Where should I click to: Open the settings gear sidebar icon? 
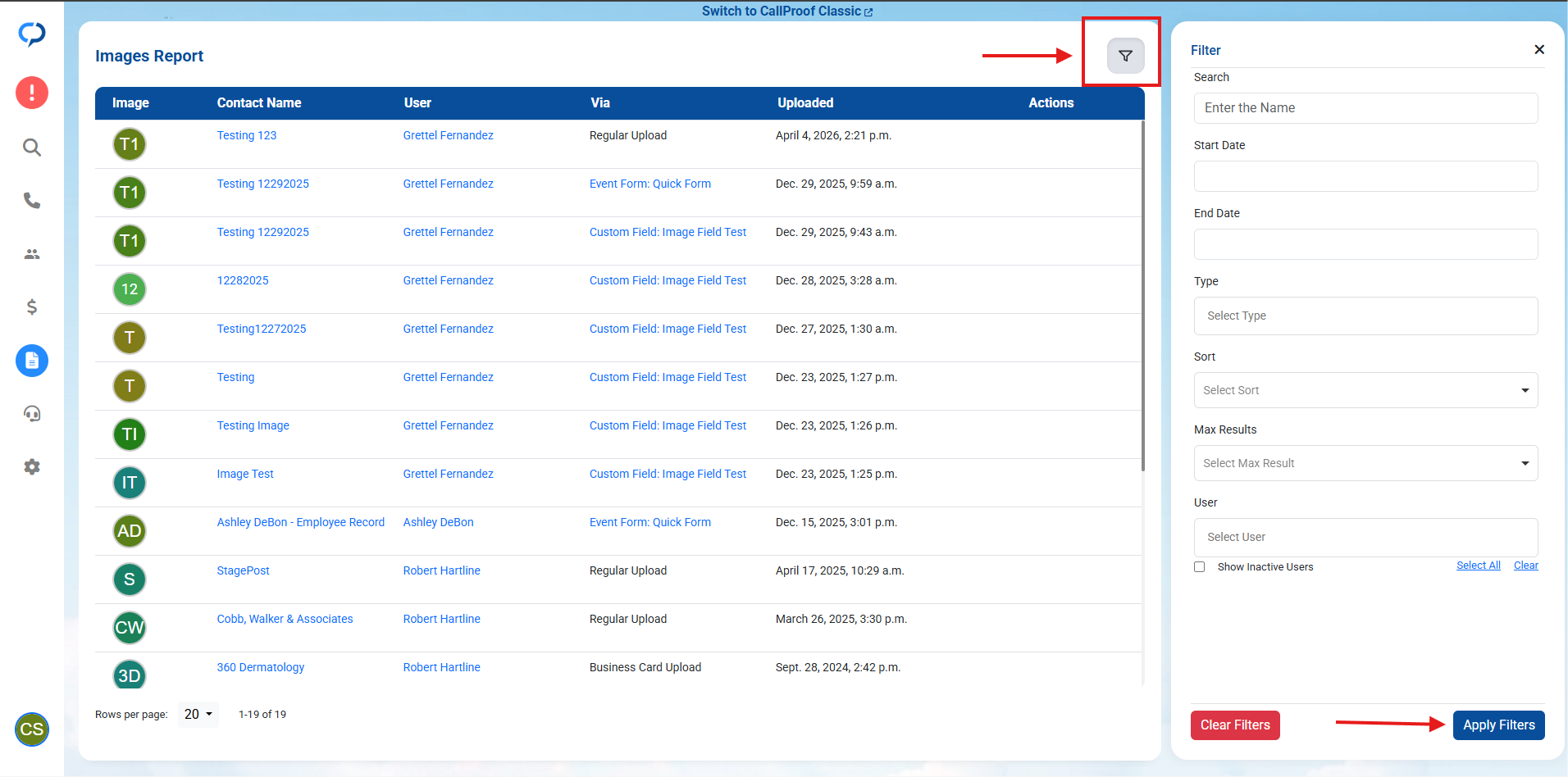[x=32, y=467]
